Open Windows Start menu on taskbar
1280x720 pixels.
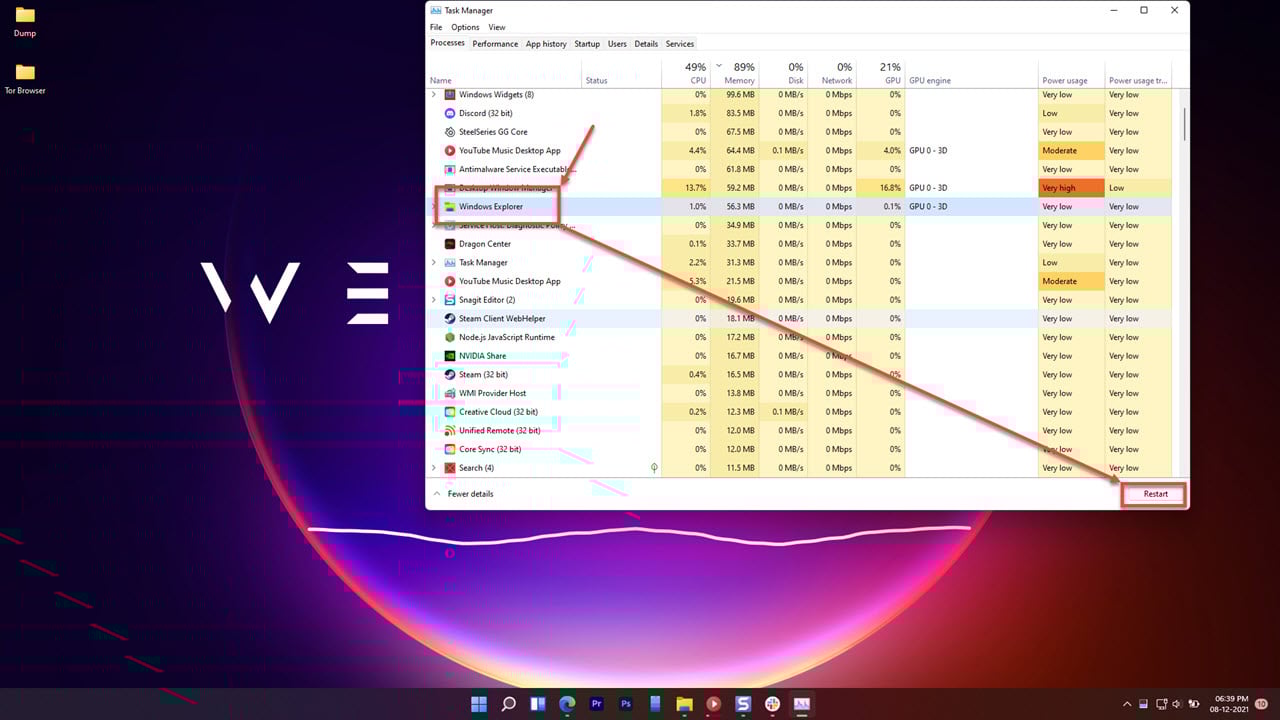click(x=479, y=704)
